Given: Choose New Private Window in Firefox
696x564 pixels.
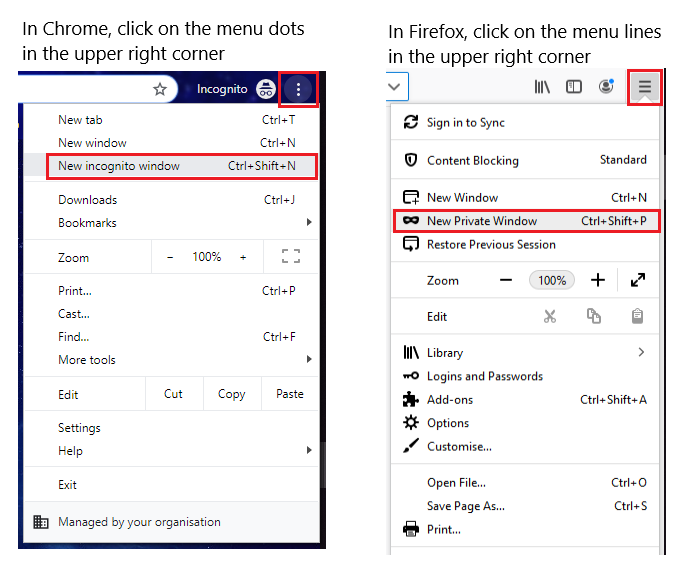Looking at the screenshot, I should click(526, 221).
